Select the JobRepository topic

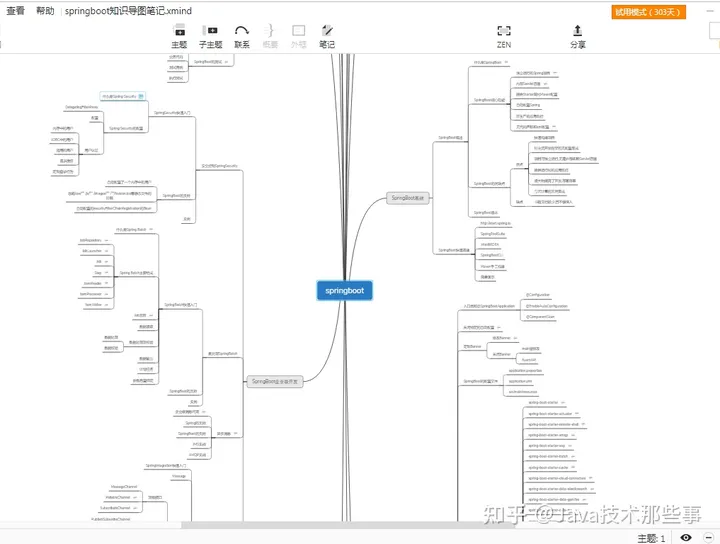tap(90, 240)
